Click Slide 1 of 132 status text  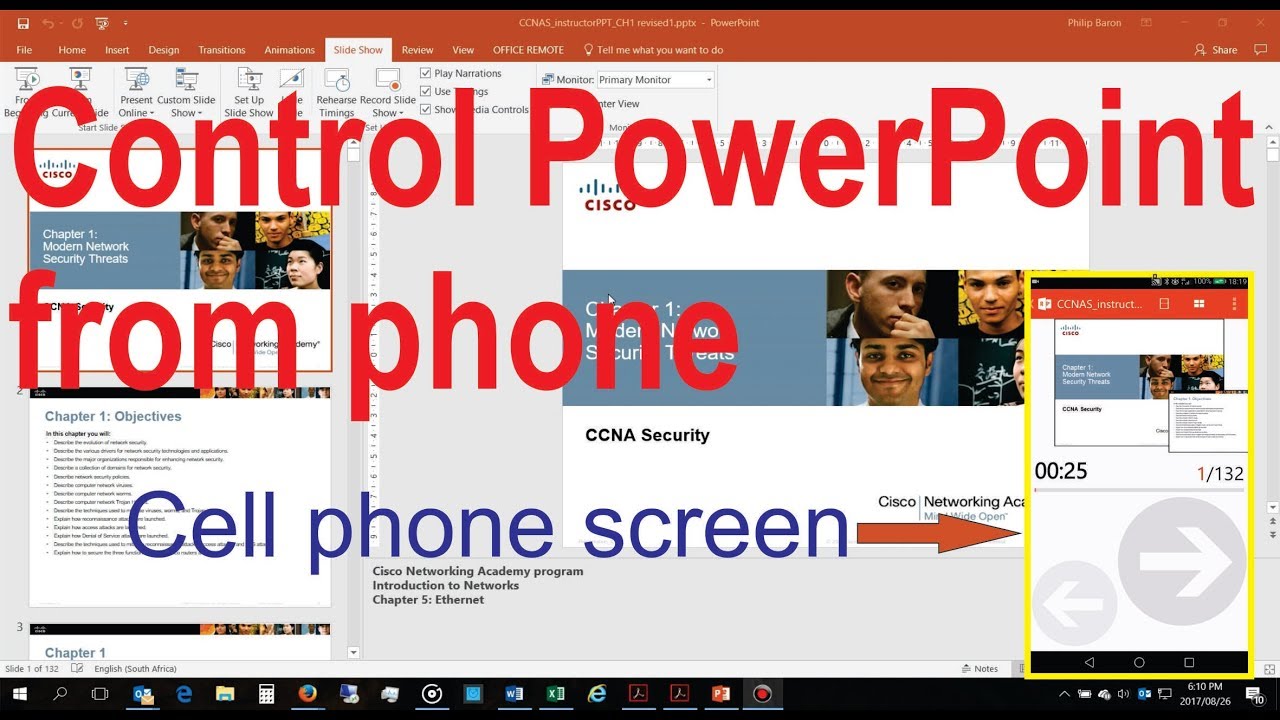(x=31, y=669)
